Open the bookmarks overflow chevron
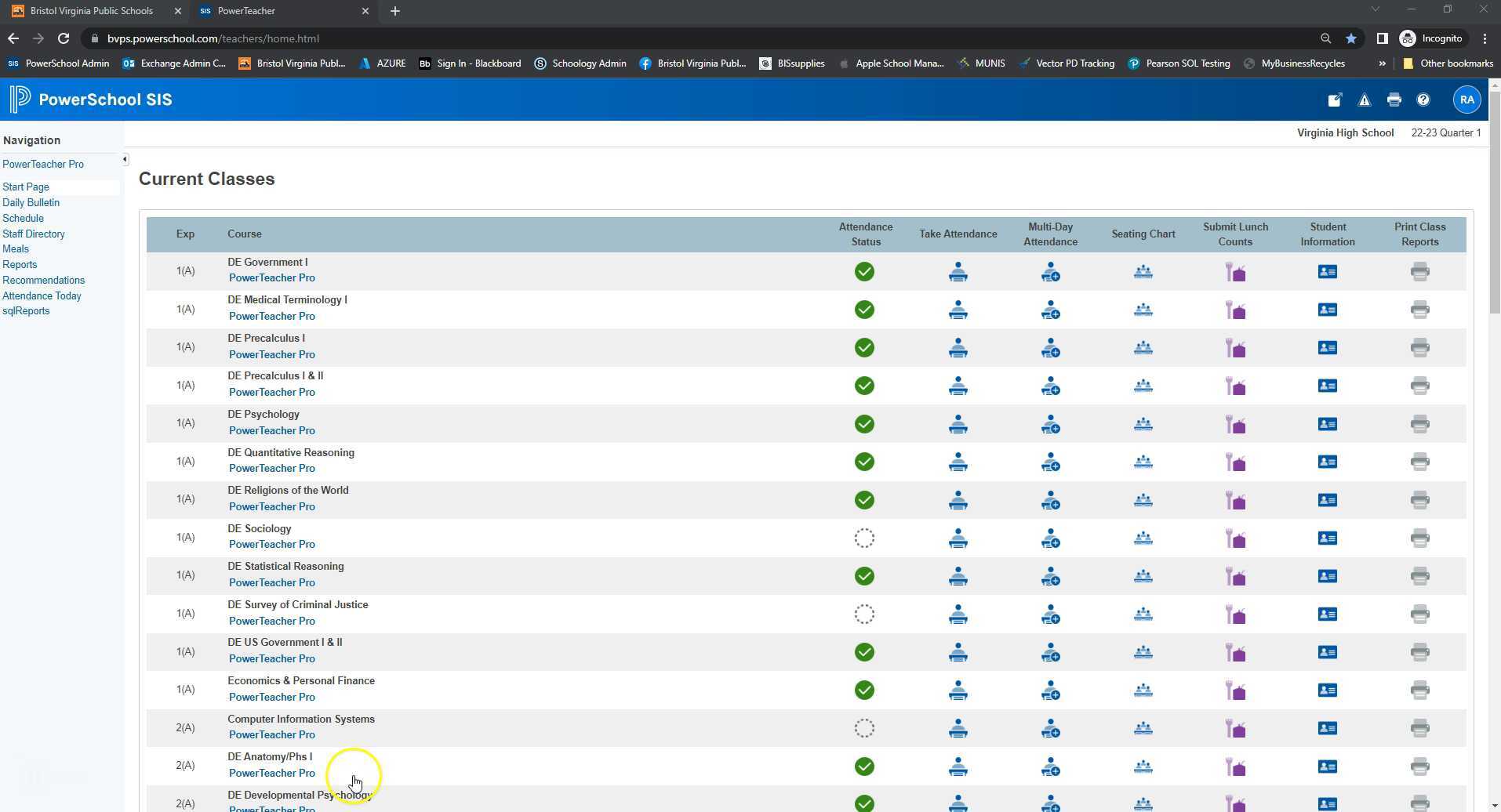Image resolution: width=1501 pixels, height=812 pixels. pyautogui.click(x=1381, y=63)
